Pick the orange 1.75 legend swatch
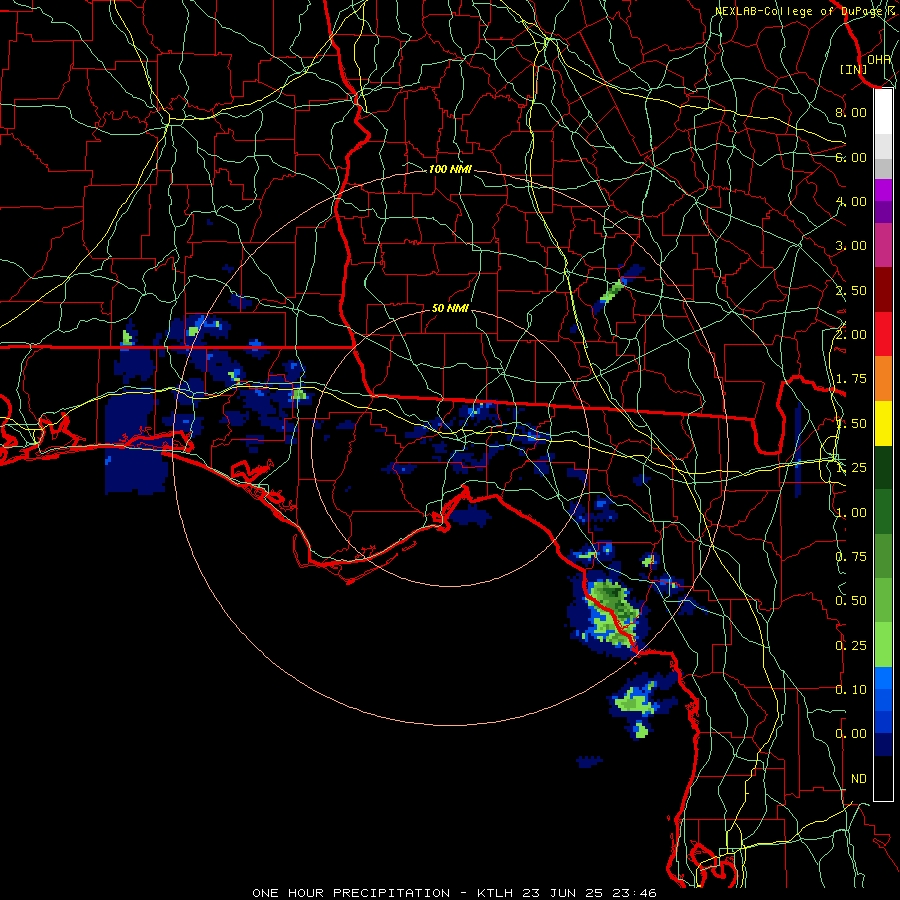 tap(883, 379)
